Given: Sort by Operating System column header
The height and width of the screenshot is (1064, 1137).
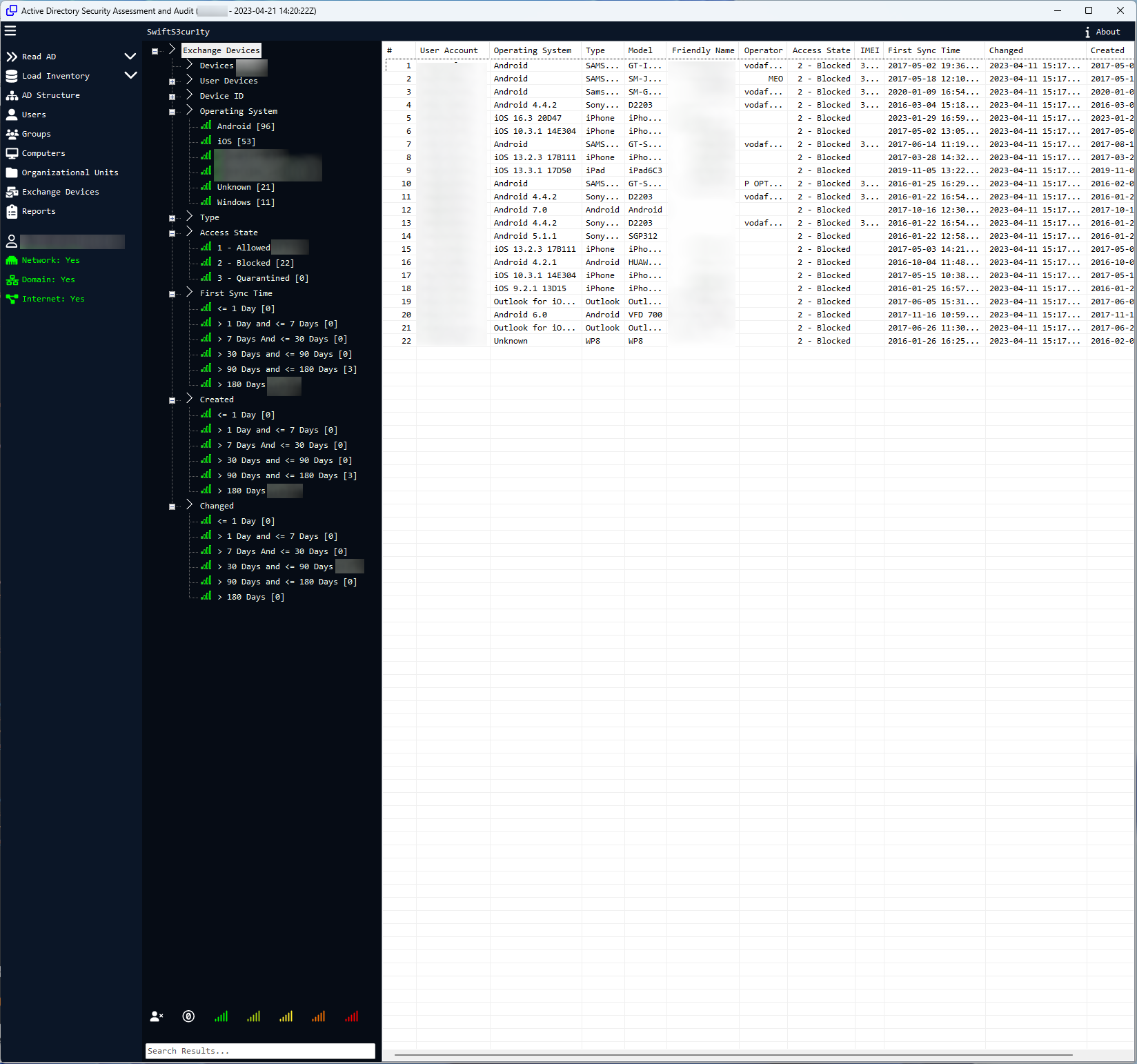Looking at the screenshot, I should click(533, 50).
